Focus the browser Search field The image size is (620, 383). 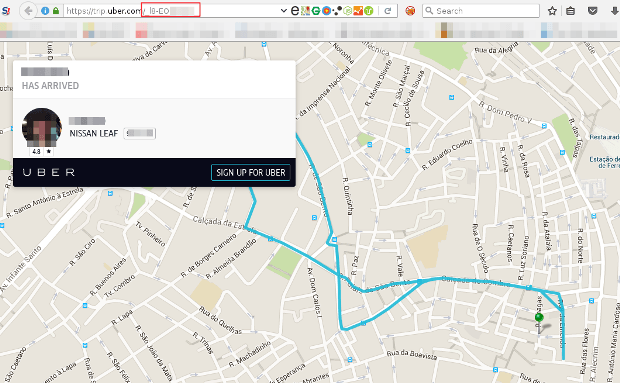pos(481,11)
